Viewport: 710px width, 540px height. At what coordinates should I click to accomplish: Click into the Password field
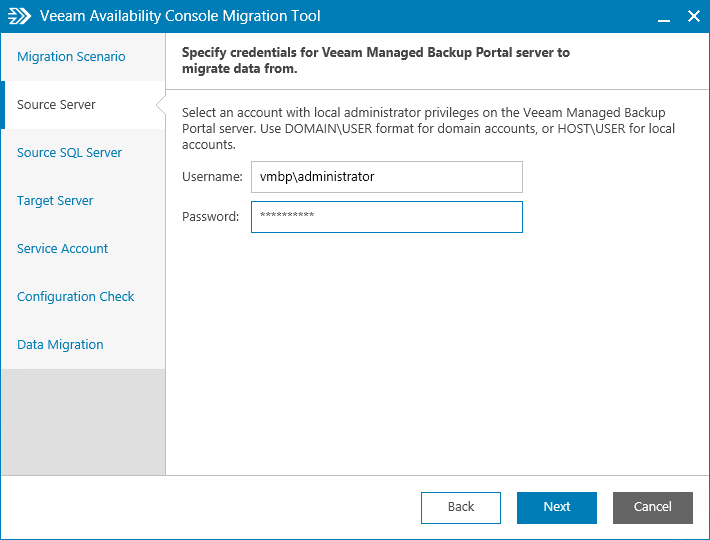point(386,217)
